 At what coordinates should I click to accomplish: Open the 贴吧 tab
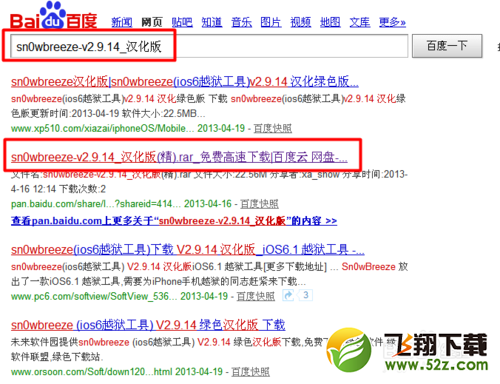point(182,22)
